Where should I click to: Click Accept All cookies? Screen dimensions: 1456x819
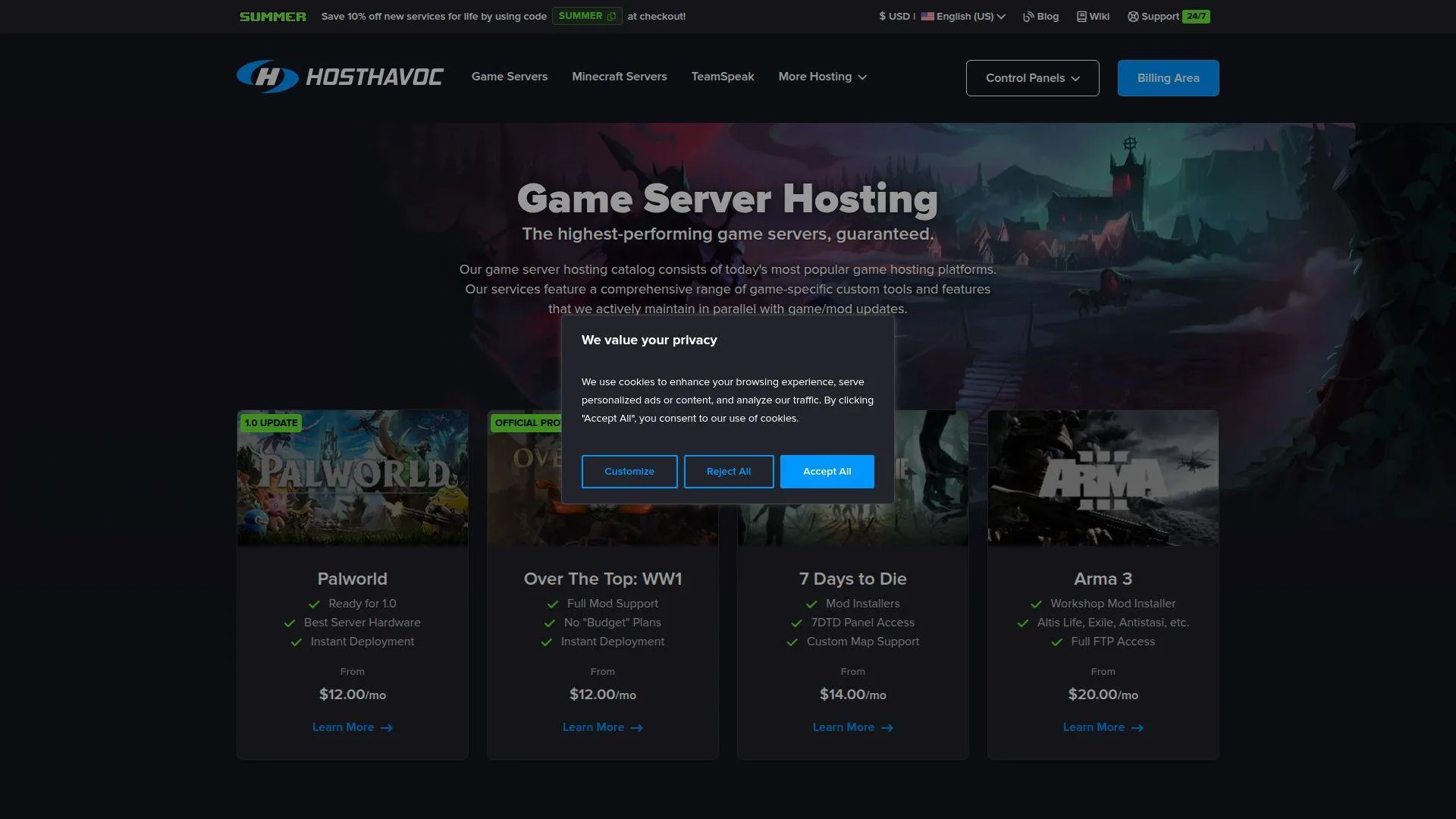click(x=827, y=472)
